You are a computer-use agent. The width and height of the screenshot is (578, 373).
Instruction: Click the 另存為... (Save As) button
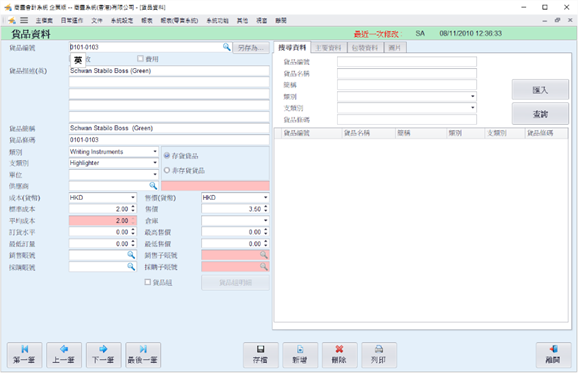click(251, 48)
